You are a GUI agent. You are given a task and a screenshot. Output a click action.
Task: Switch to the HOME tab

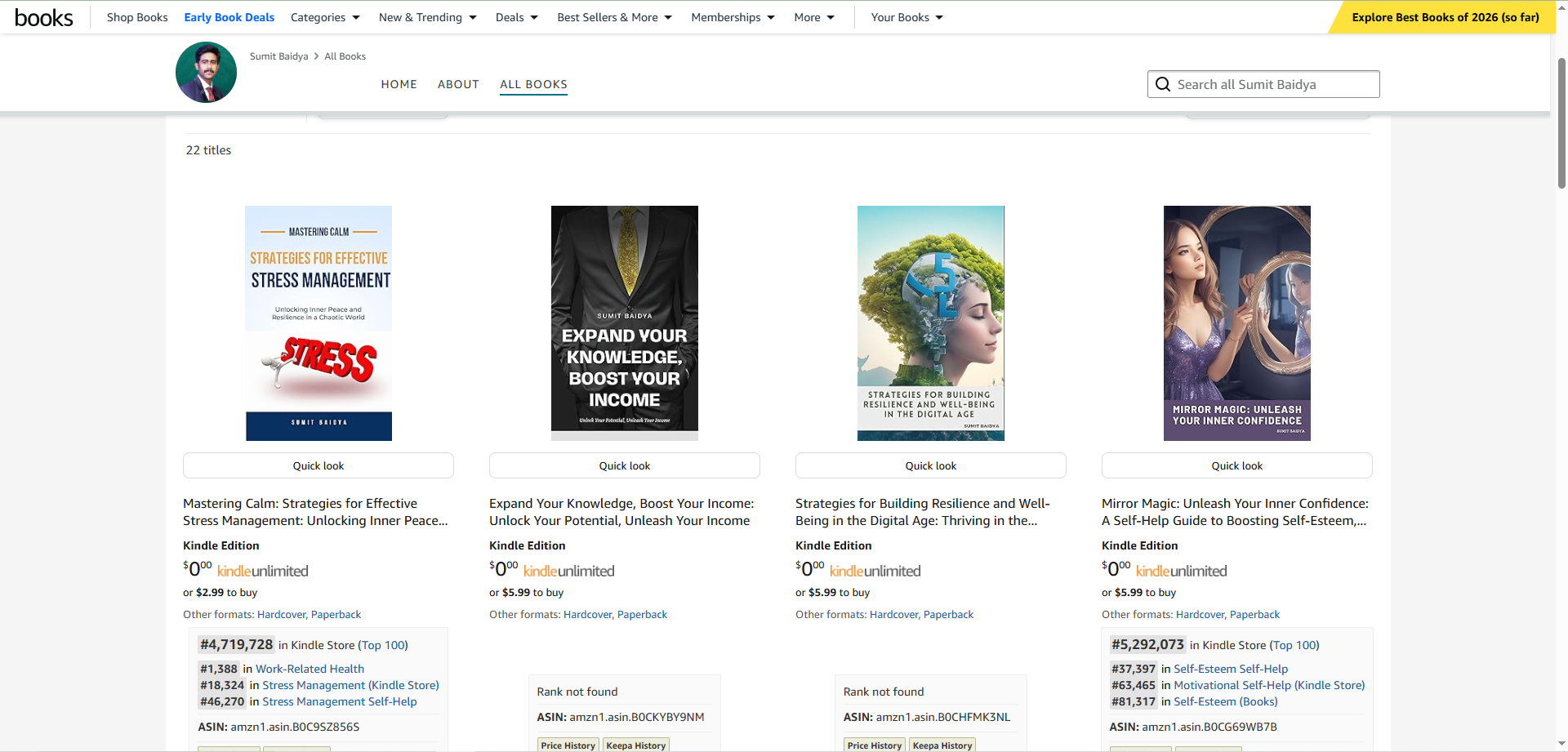pos(399,84)
